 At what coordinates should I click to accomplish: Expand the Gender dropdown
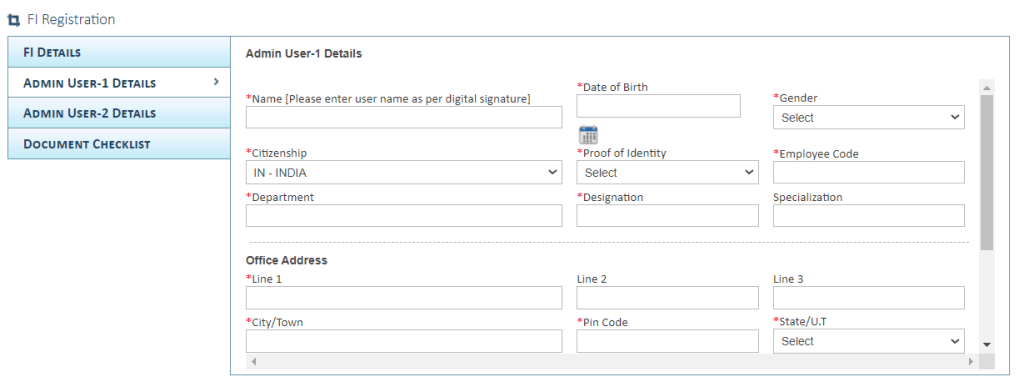869,118
